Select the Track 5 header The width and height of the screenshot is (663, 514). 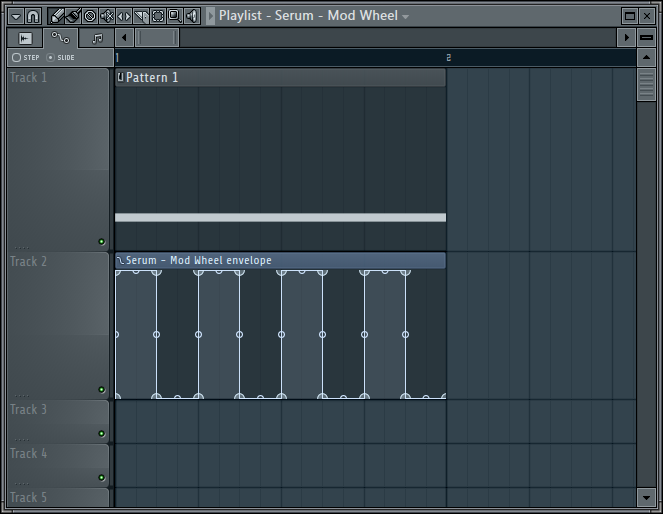coord(58,498)
